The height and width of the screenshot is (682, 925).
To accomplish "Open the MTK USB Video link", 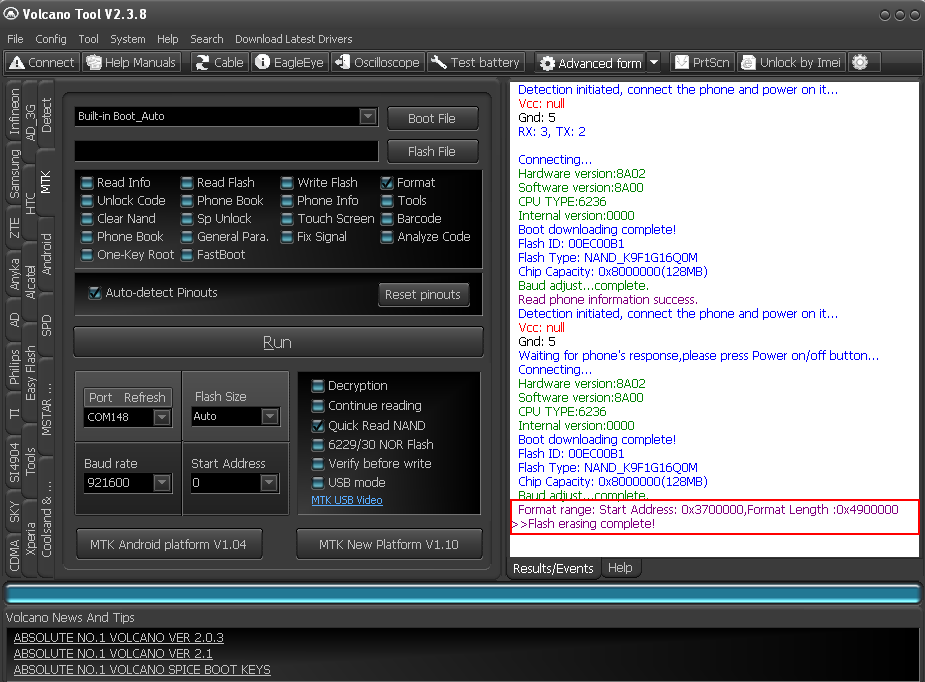I will click(x=346, y=500).
